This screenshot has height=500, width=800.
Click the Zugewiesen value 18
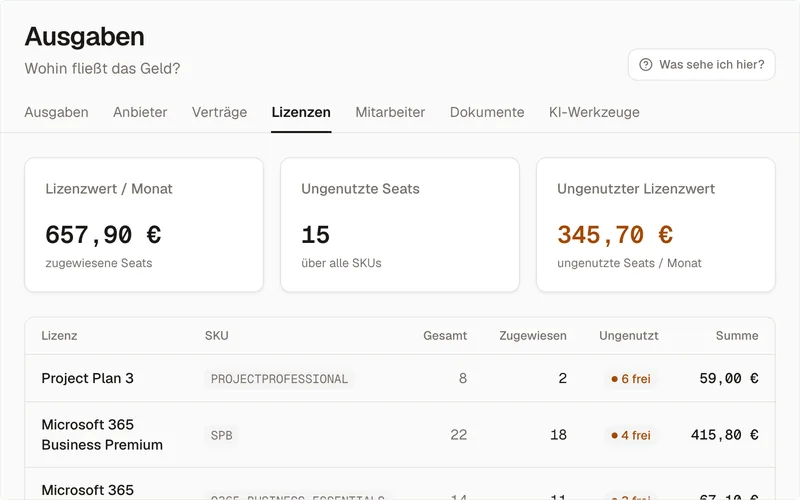pyautogui.click(x=558, y=435)
